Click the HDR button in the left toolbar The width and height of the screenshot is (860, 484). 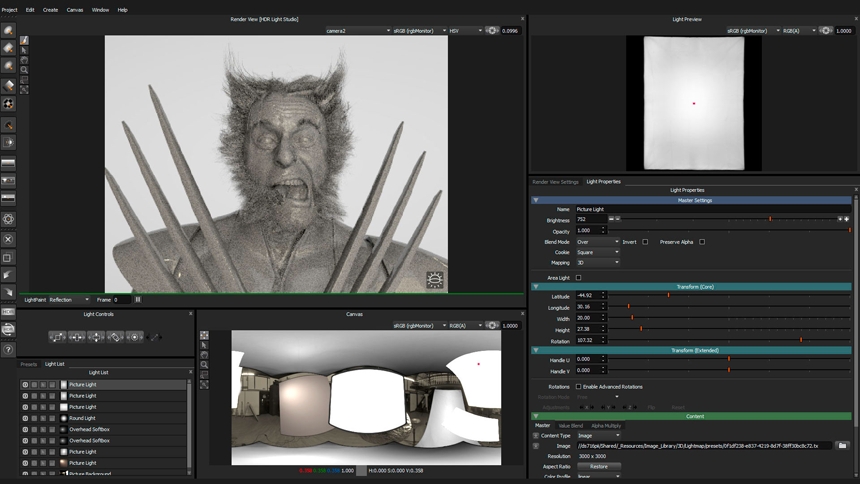point(8,312)
